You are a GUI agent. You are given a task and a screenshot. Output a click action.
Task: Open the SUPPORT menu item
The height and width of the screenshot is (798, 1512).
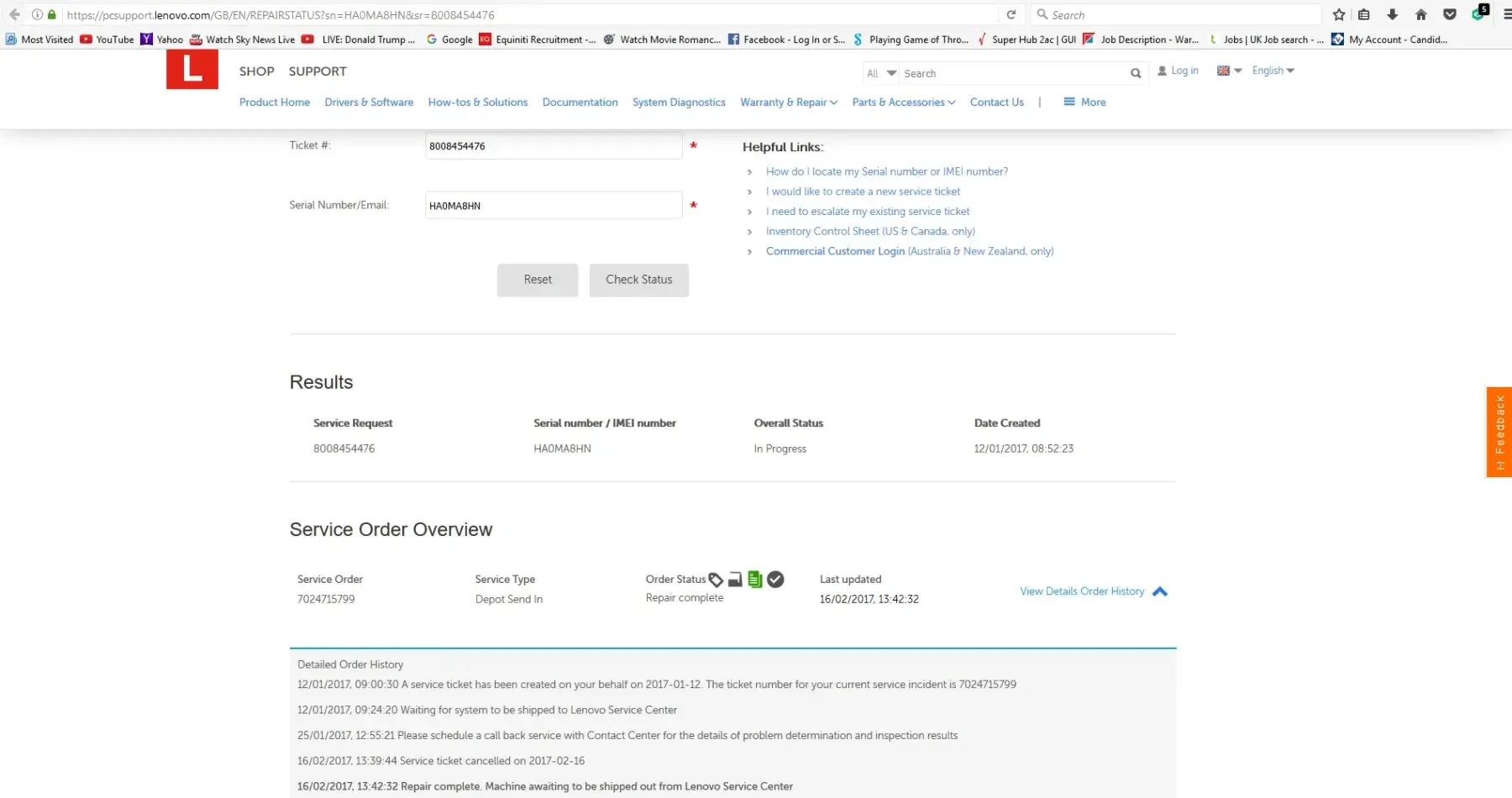[318, 71]
